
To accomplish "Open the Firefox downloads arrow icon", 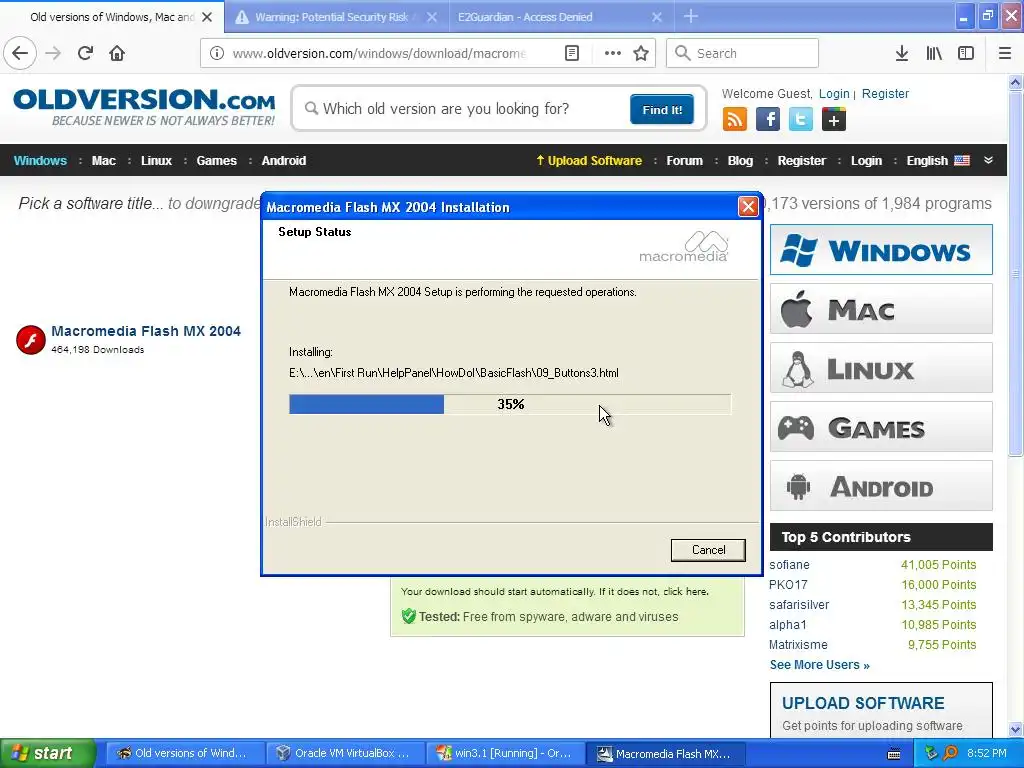I will [x=902, y=53].
